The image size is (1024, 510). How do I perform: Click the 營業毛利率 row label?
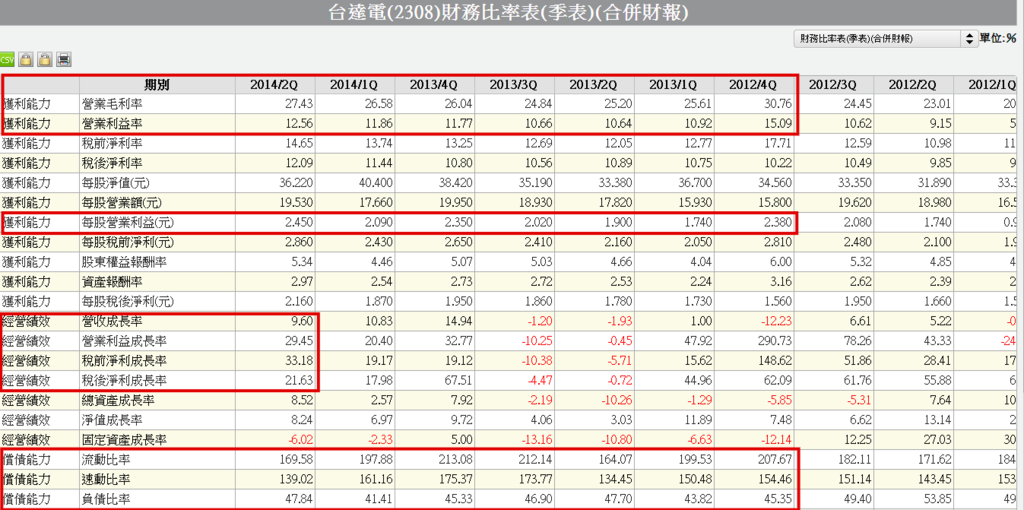pyautogui.click(x=113, y=104)
